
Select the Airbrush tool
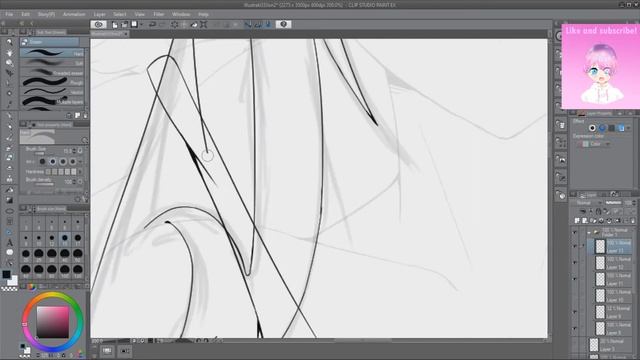pyautogui.click(x=9, y=148)
